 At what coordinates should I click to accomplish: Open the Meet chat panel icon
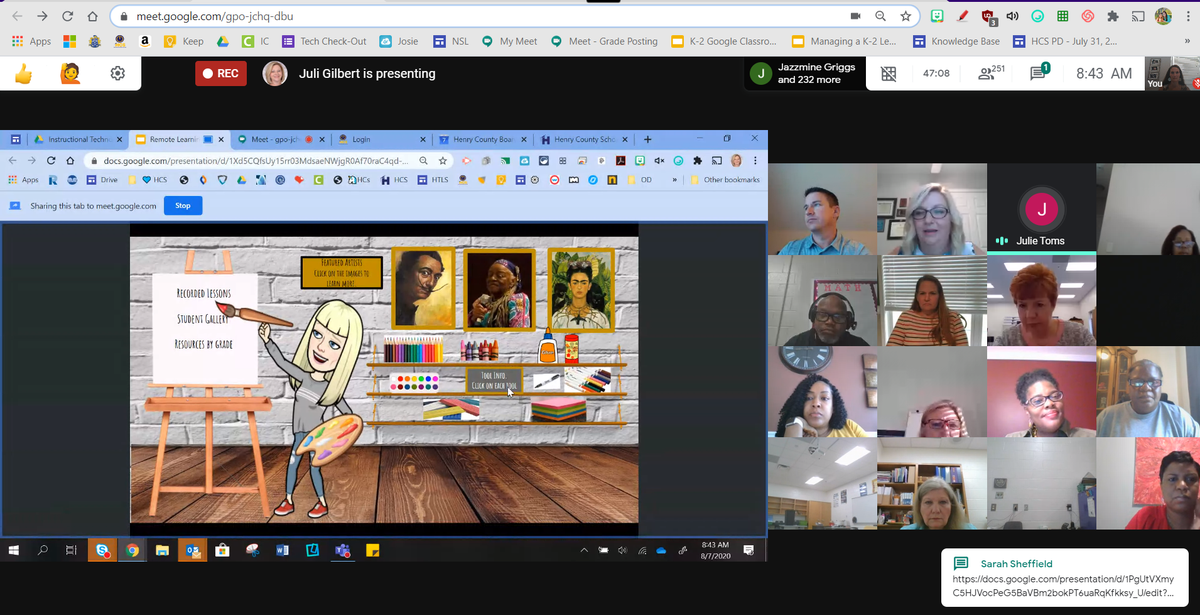(1039, 73)
